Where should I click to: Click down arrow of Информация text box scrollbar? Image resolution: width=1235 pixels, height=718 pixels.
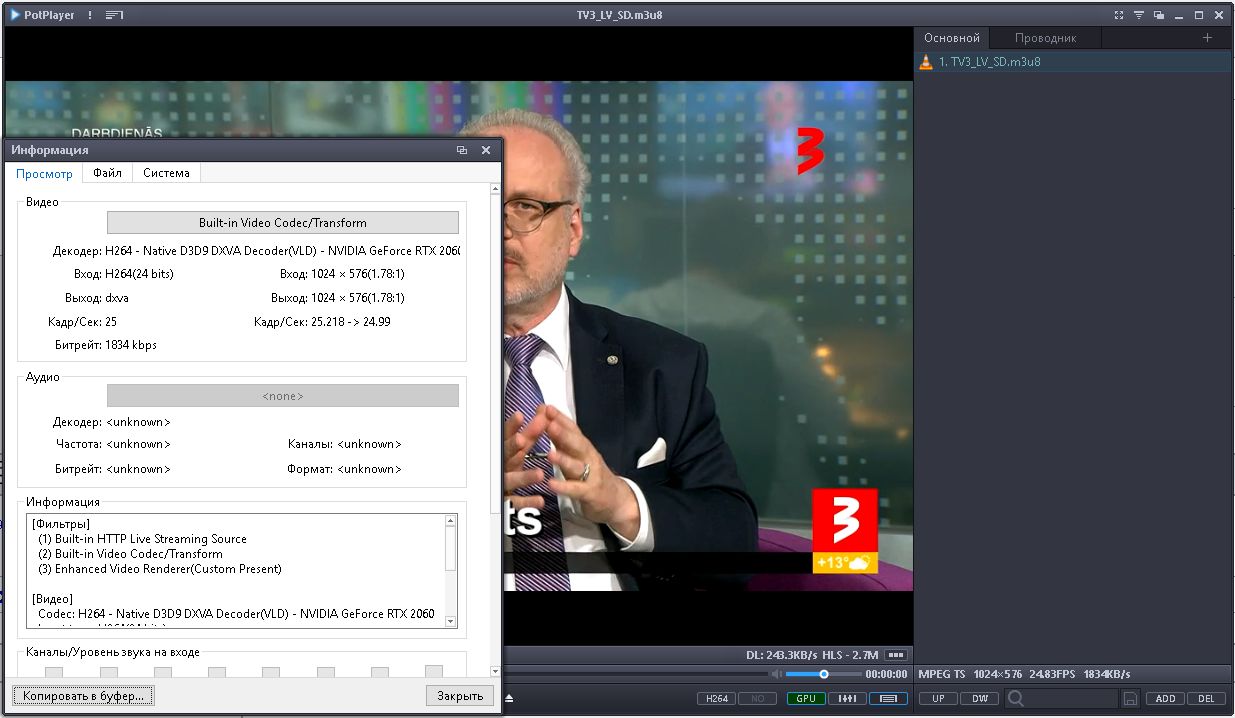pyautogui.click(x=451, y=622)
